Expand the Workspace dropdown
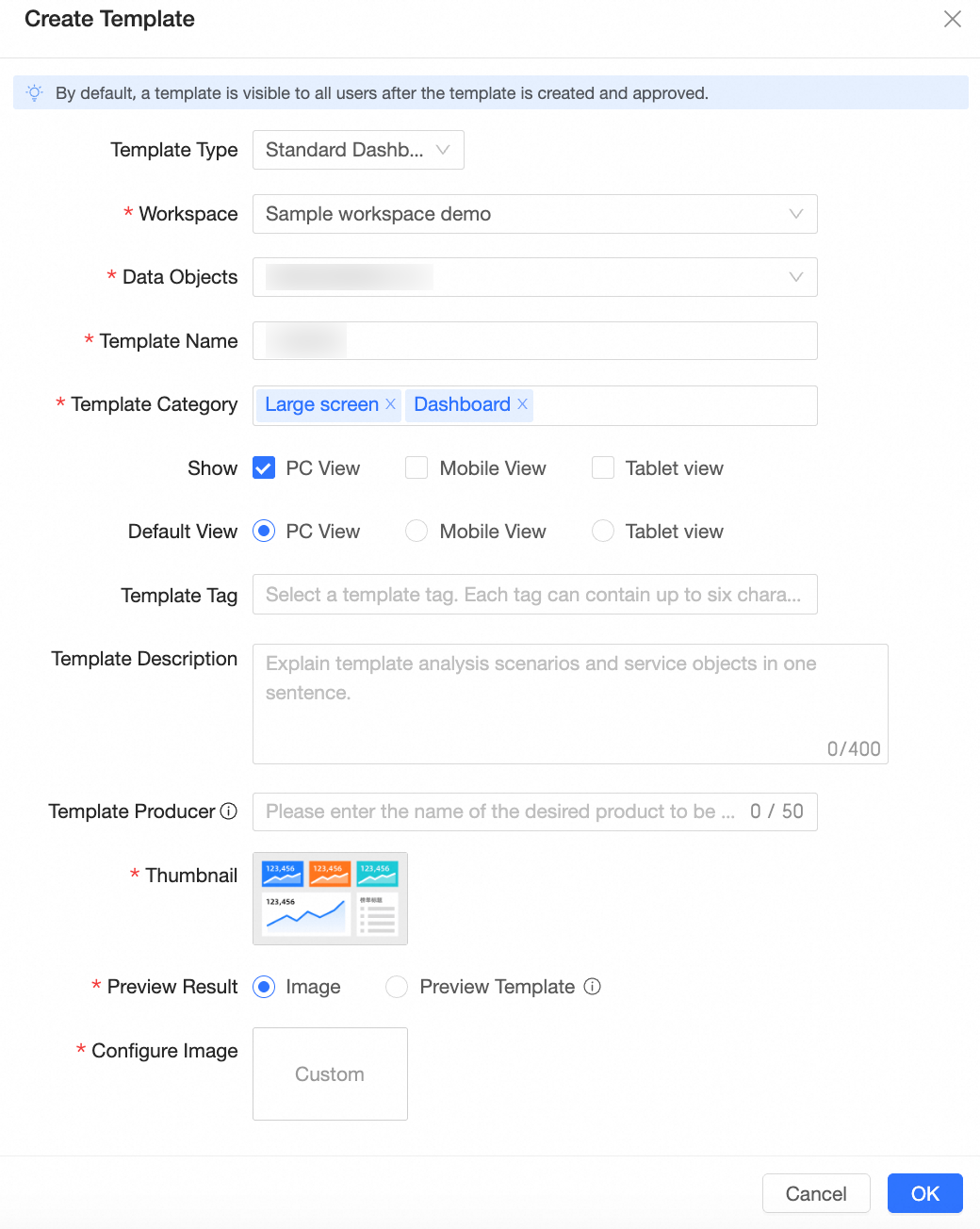This screenshot has height=1229, width=980. click(x=534, y=214)
